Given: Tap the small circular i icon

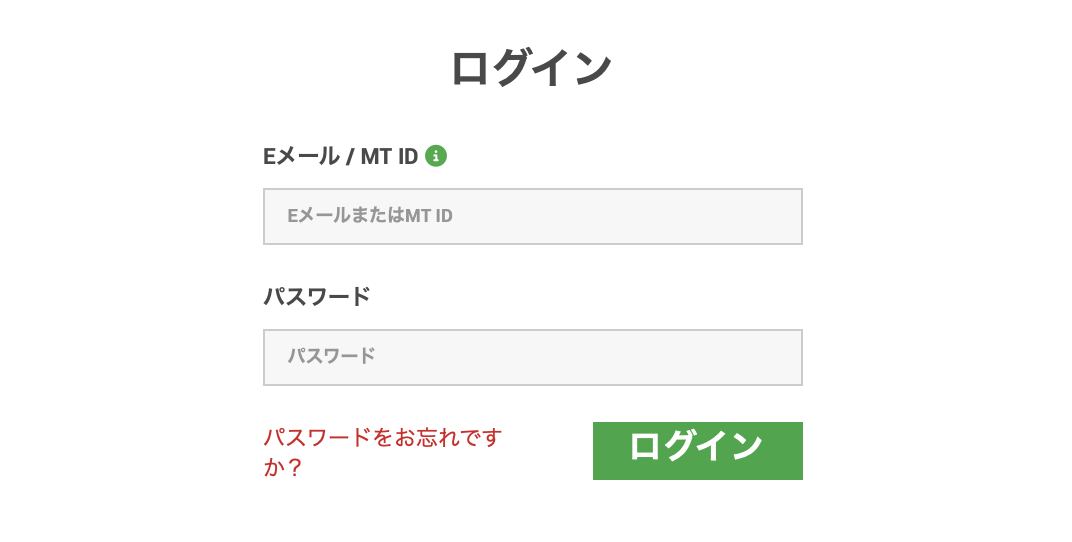Looking at the screenshot, I should tap(436, 156).
